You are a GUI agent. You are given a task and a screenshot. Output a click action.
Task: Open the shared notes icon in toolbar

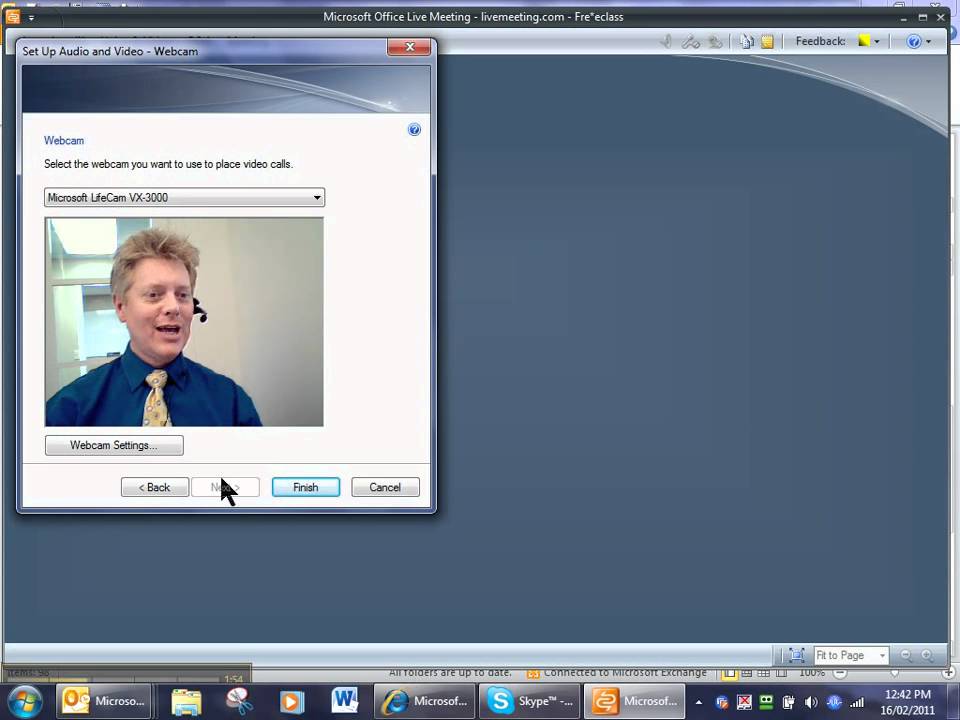pyautogui.click(x=767, y=42)
